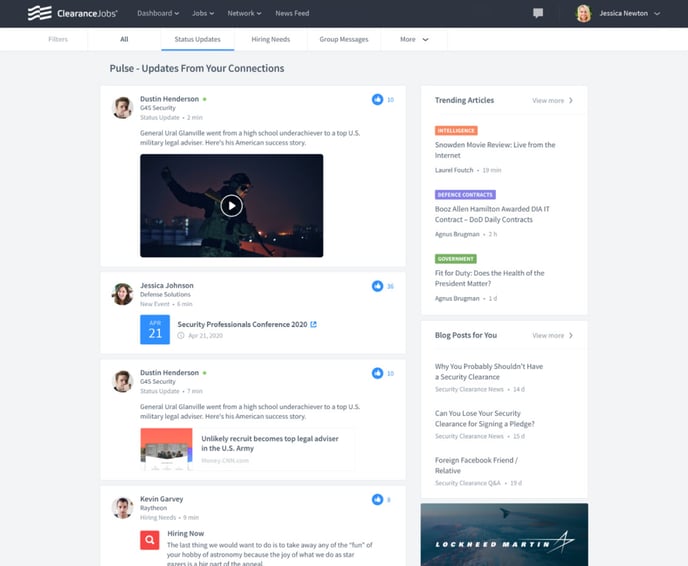Like Kevin Garvey's hiring post
The height and width of the screenshot is (566, 688).
point(377,499)
